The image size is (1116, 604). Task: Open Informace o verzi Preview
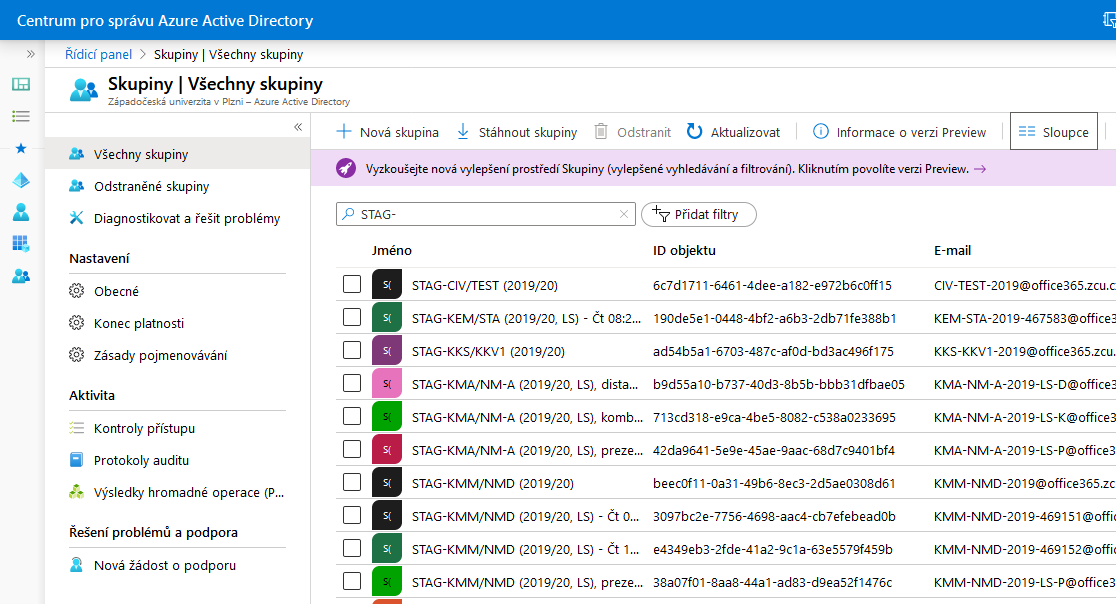pos(900,132)
